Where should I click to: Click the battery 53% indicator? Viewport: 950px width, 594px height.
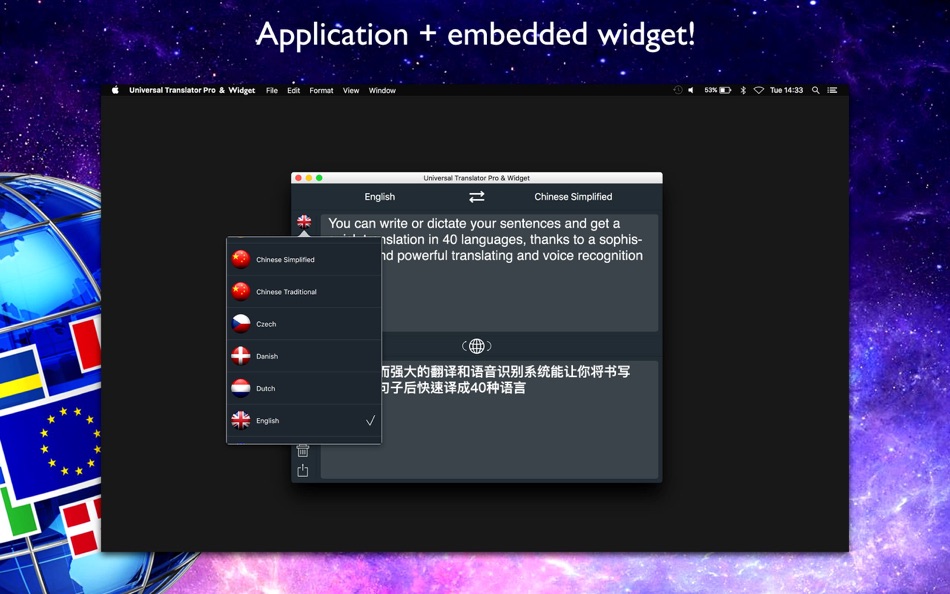tap(717, 90)
